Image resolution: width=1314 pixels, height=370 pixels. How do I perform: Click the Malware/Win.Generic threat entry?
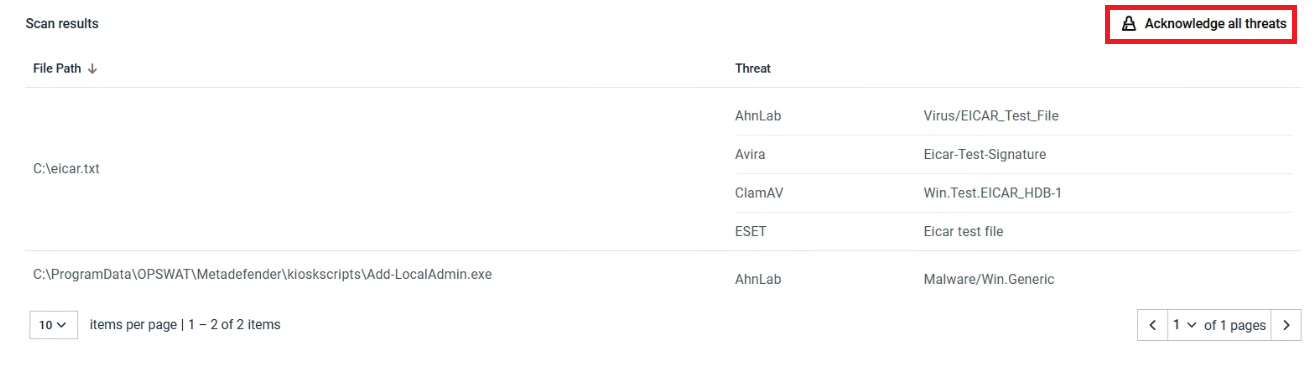[x=989, y=279]
